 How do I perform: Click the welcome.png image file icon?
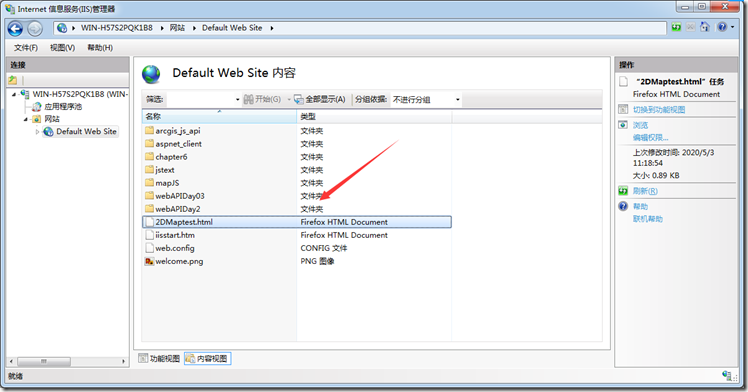pos(149,261)
